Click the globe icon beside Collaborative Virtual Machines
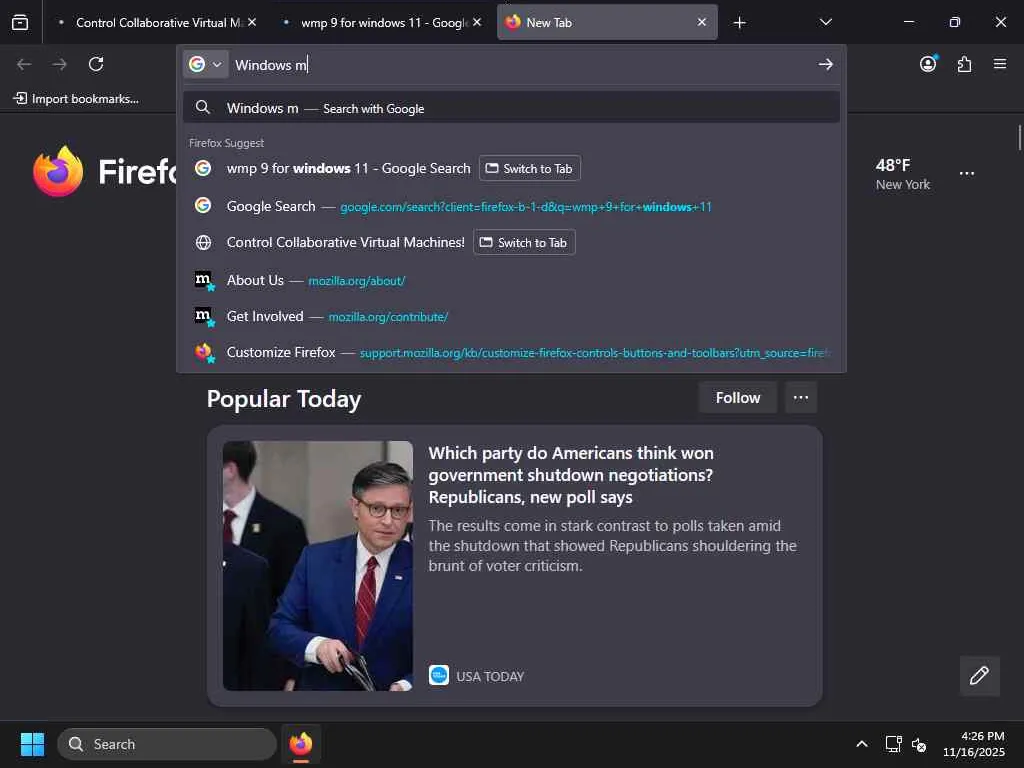This screenshot has width=1024, height=768. [203, 242]
